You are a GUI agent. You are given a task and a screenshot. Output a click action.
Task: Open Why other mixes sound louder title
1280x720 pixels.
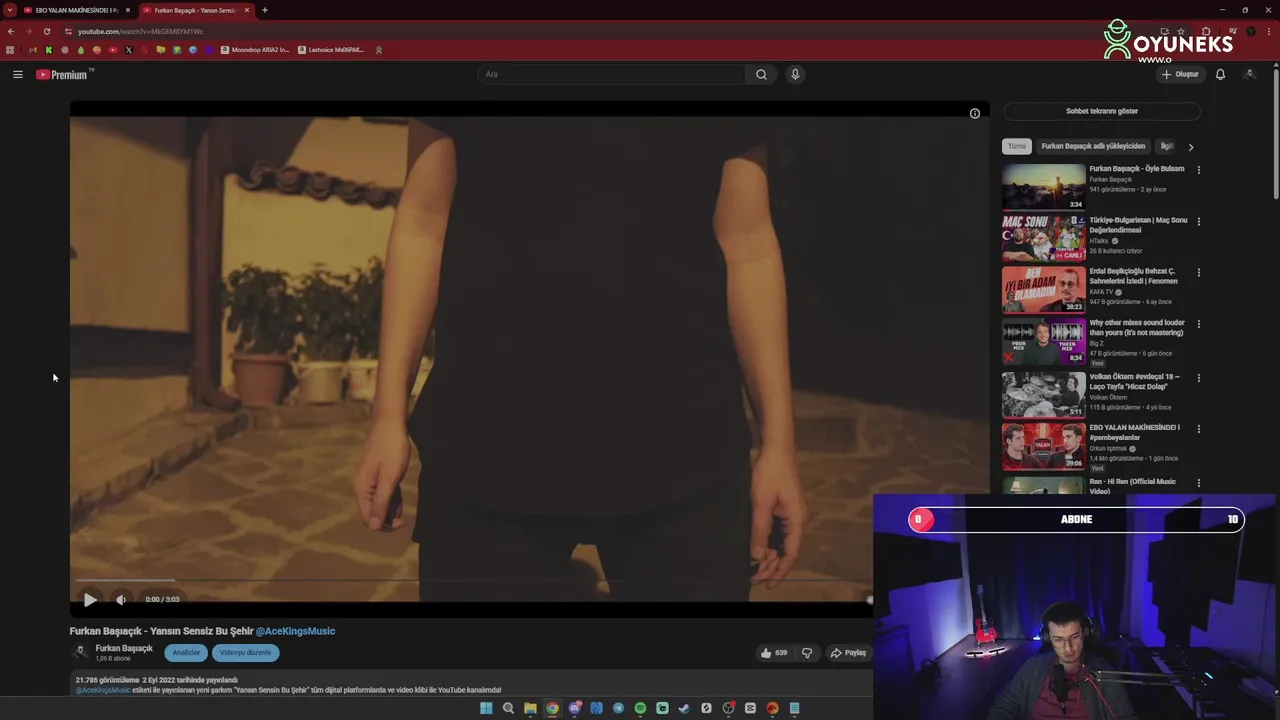(1137, 327)
